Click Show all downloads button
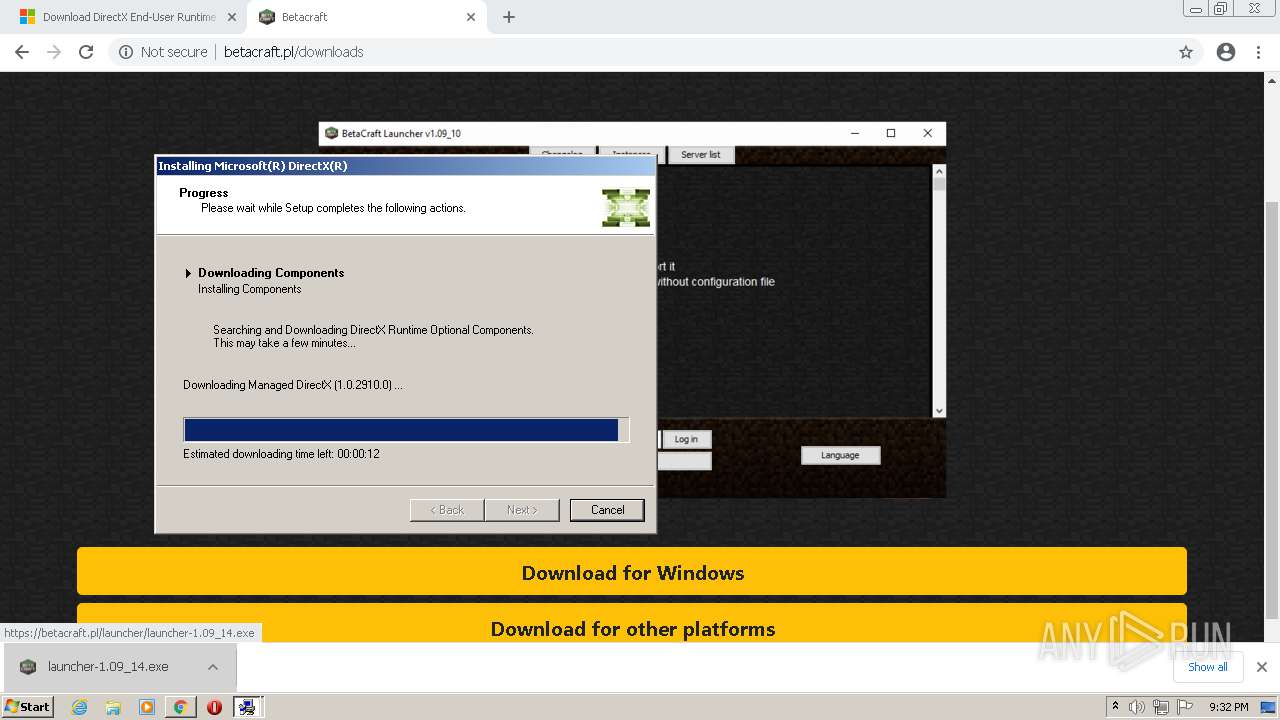 (1207, 667)
